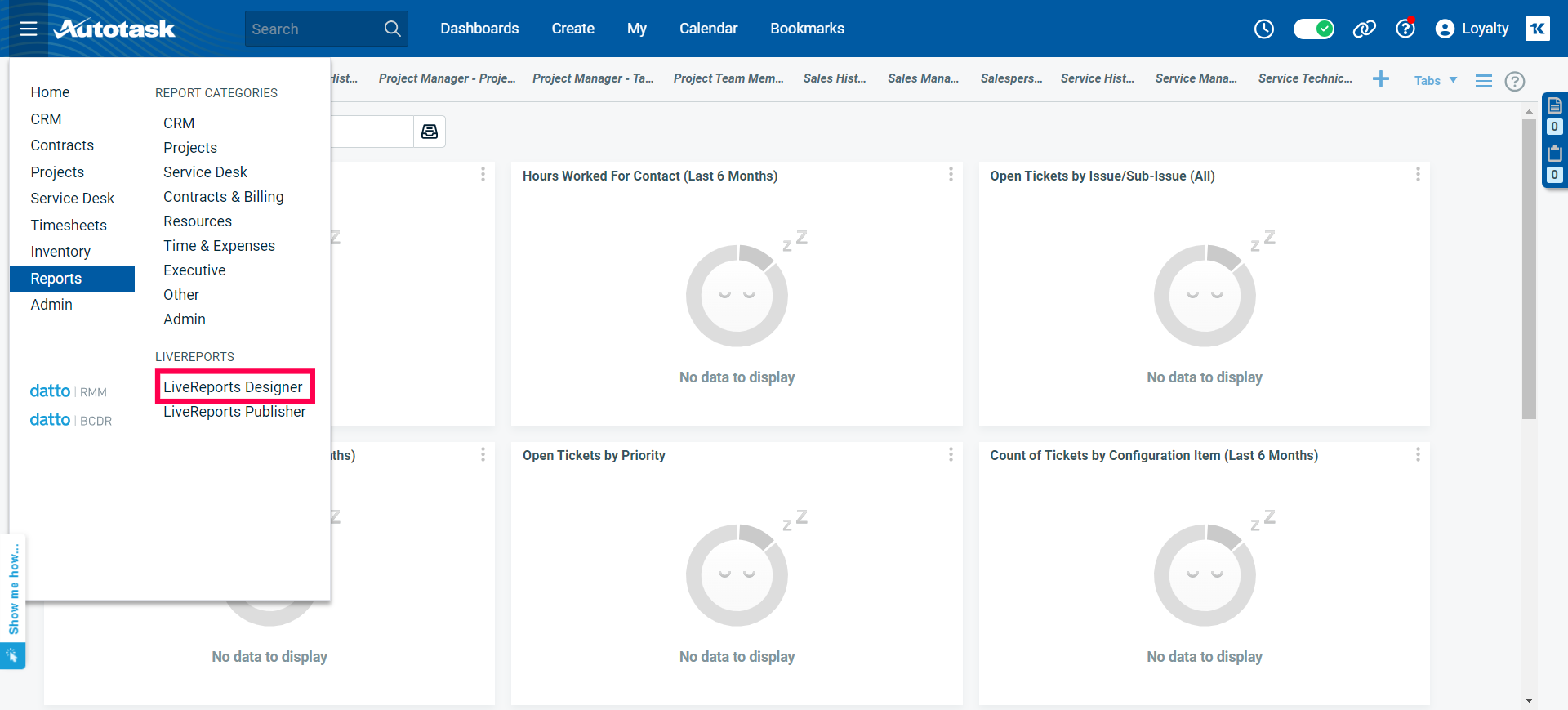Select Projects in the left navigation list

(57, 172)
